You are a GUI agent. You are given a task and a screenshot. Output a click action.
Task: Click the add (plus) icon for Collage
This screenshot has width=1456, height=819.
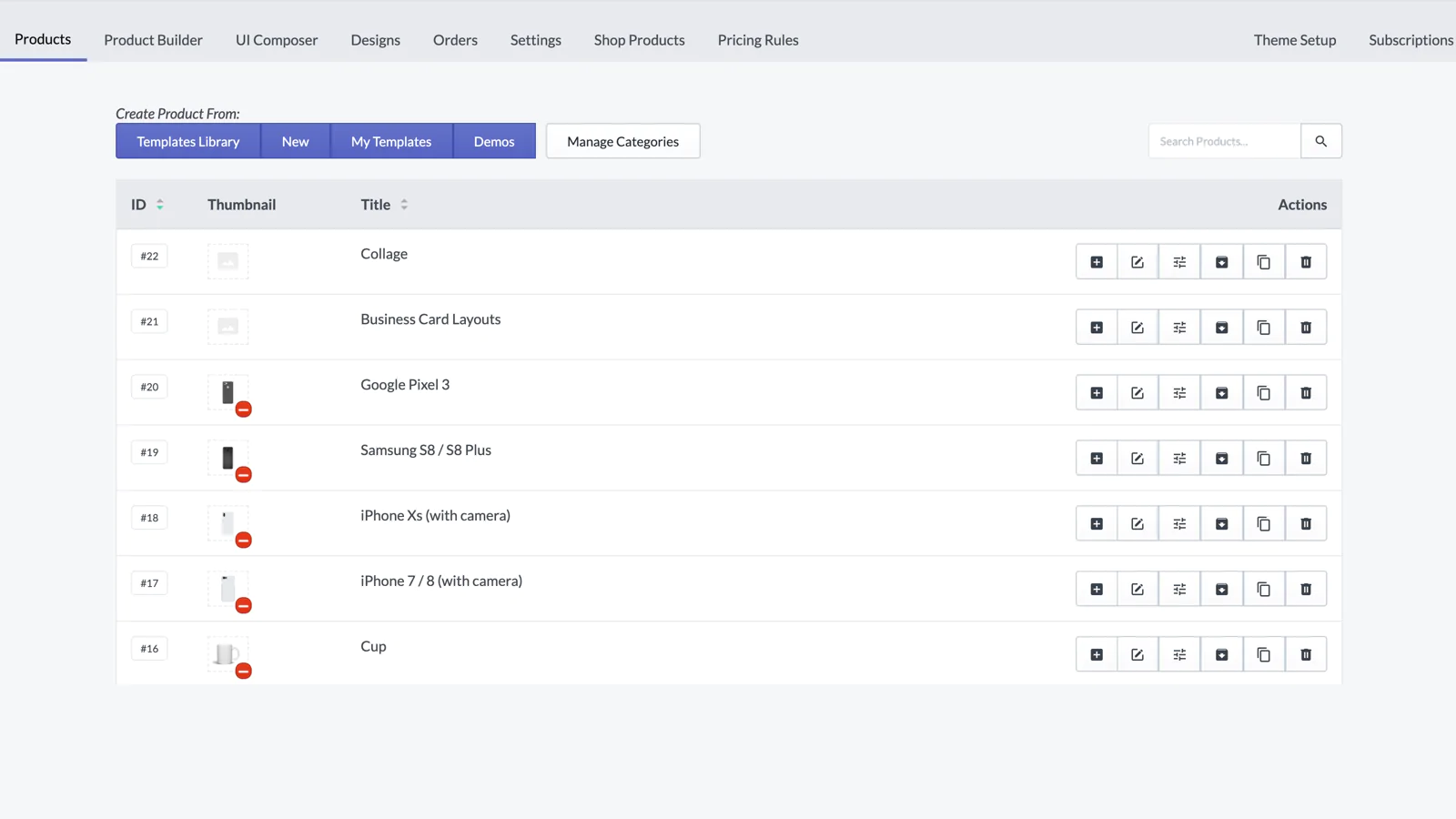1097,262
